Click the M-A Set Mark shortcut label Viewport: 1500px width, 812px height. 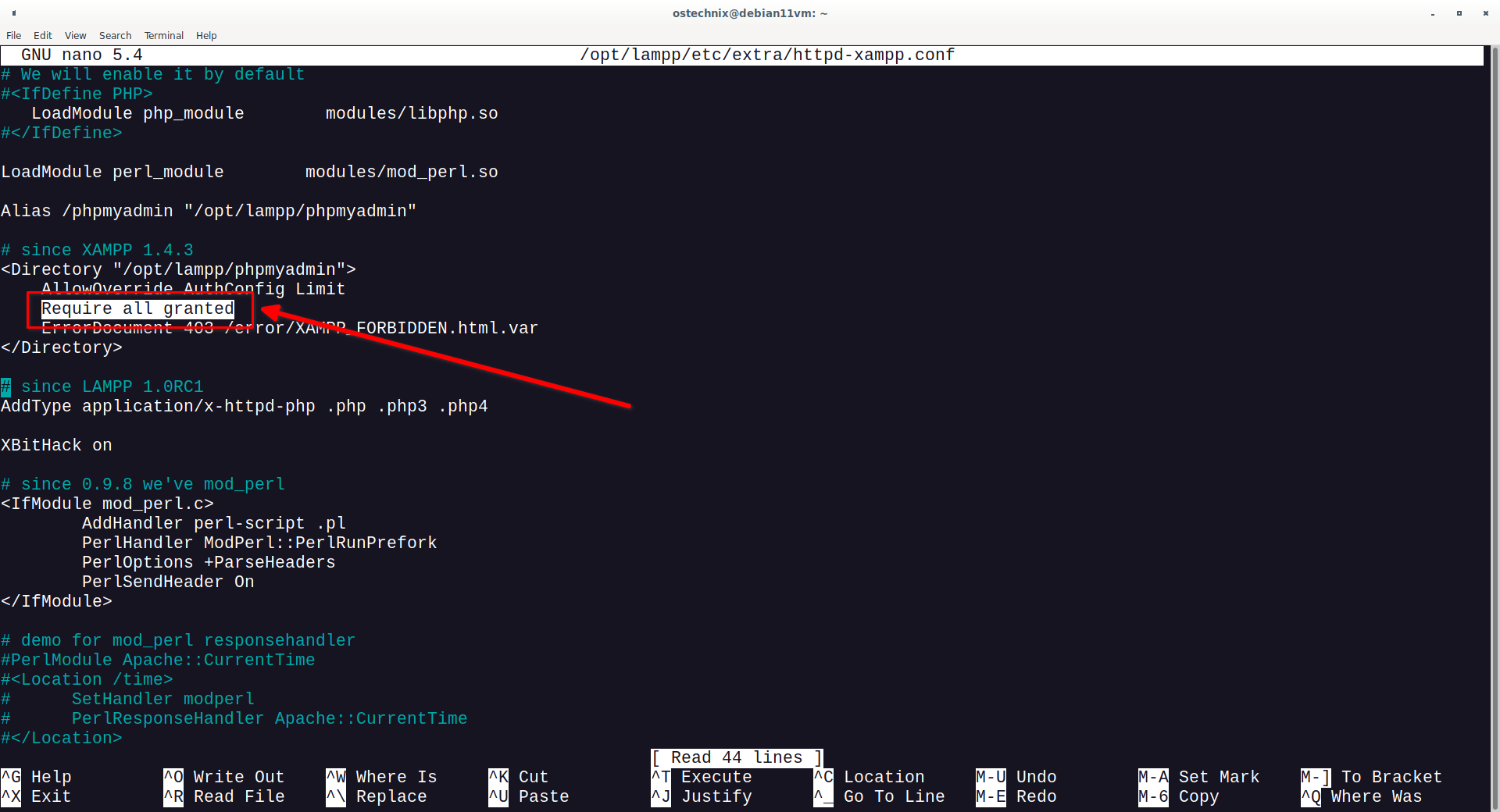point(1199,777)
